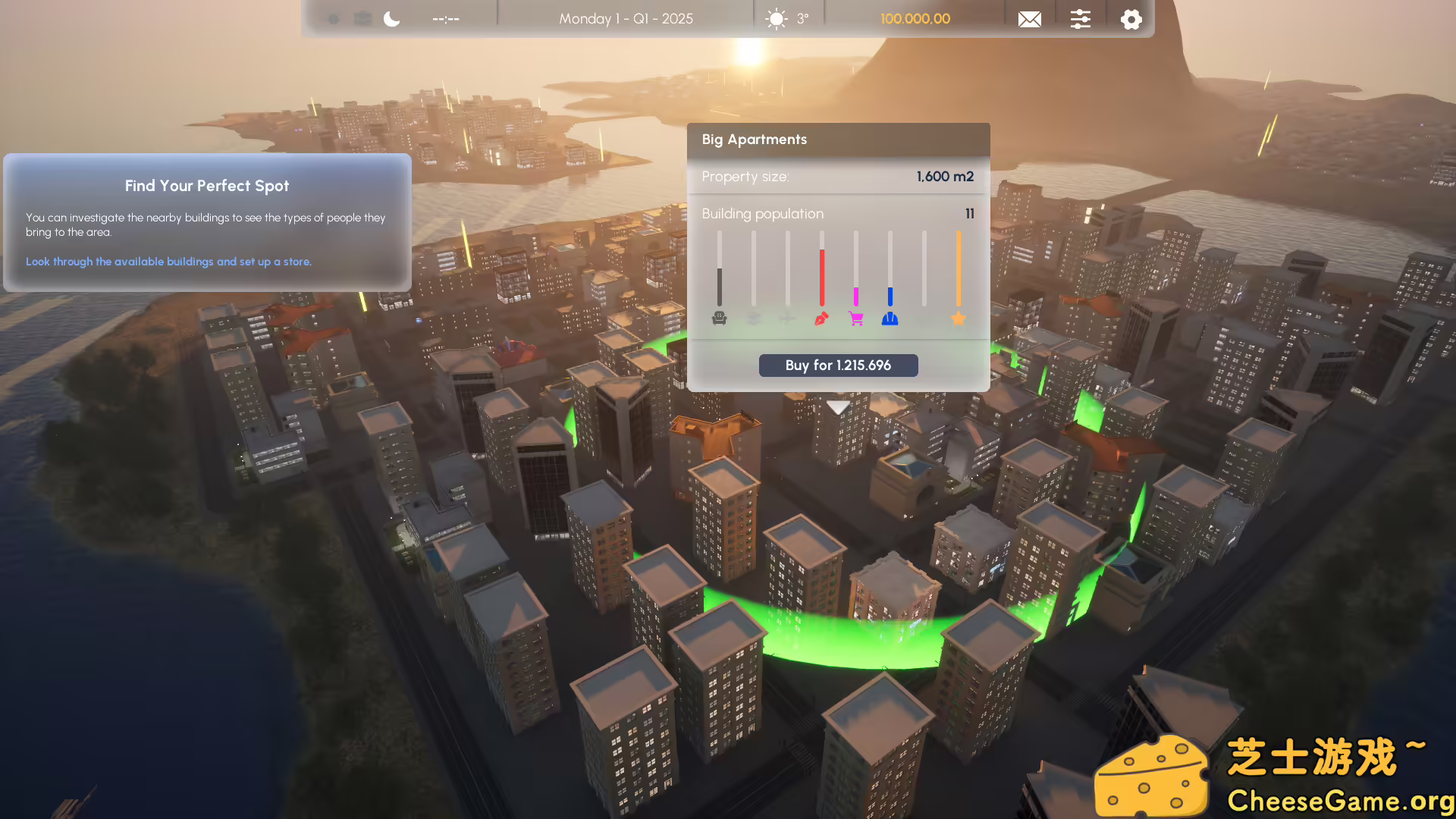Click the 'You can investigate the nearby buildings' hint text
Image resolution: width=1456 pixels, height=819 pixels.
[x=206, y=224]
